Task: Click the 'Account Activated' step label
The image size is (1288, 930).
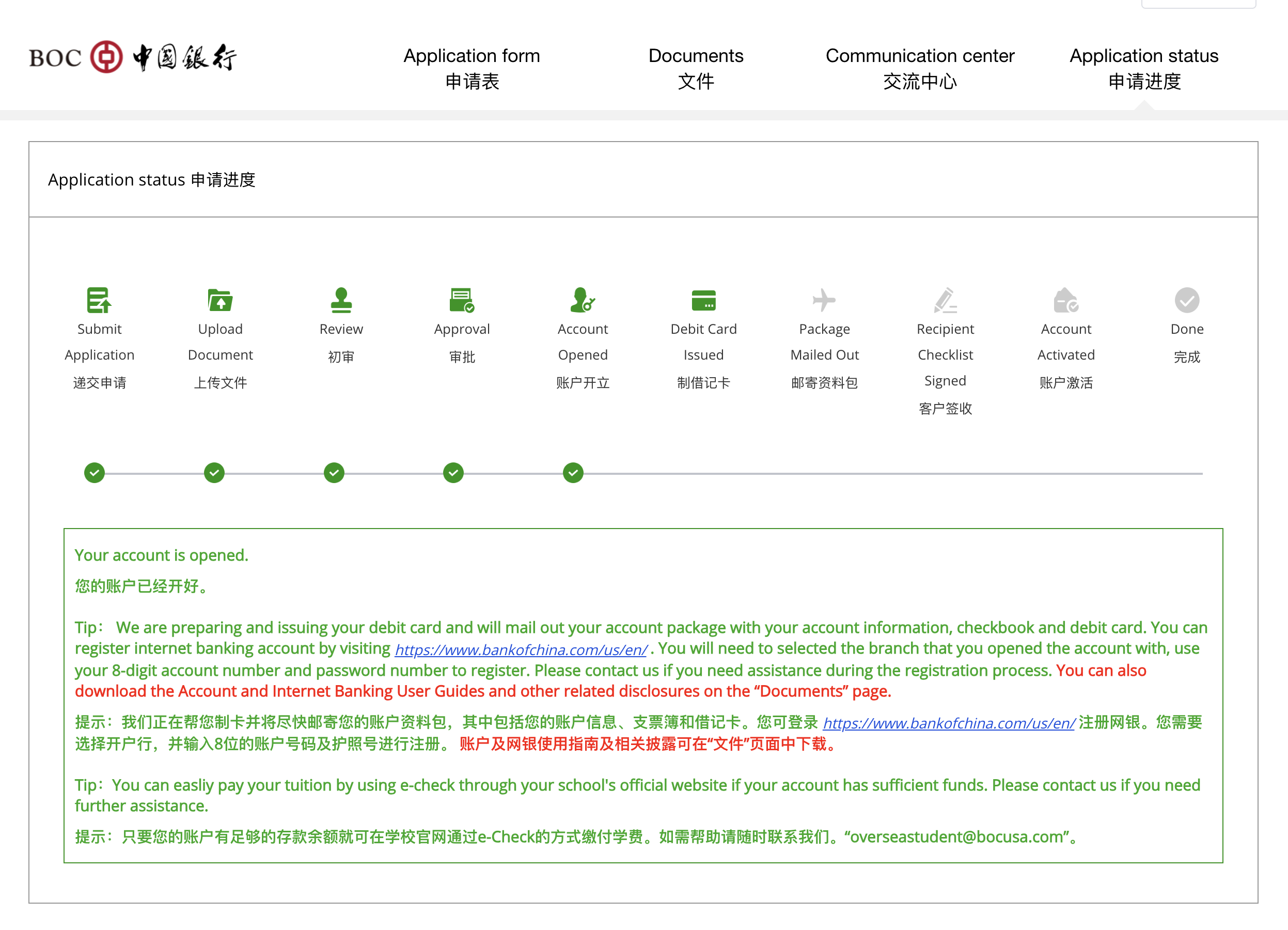Action: point(1066,342)
